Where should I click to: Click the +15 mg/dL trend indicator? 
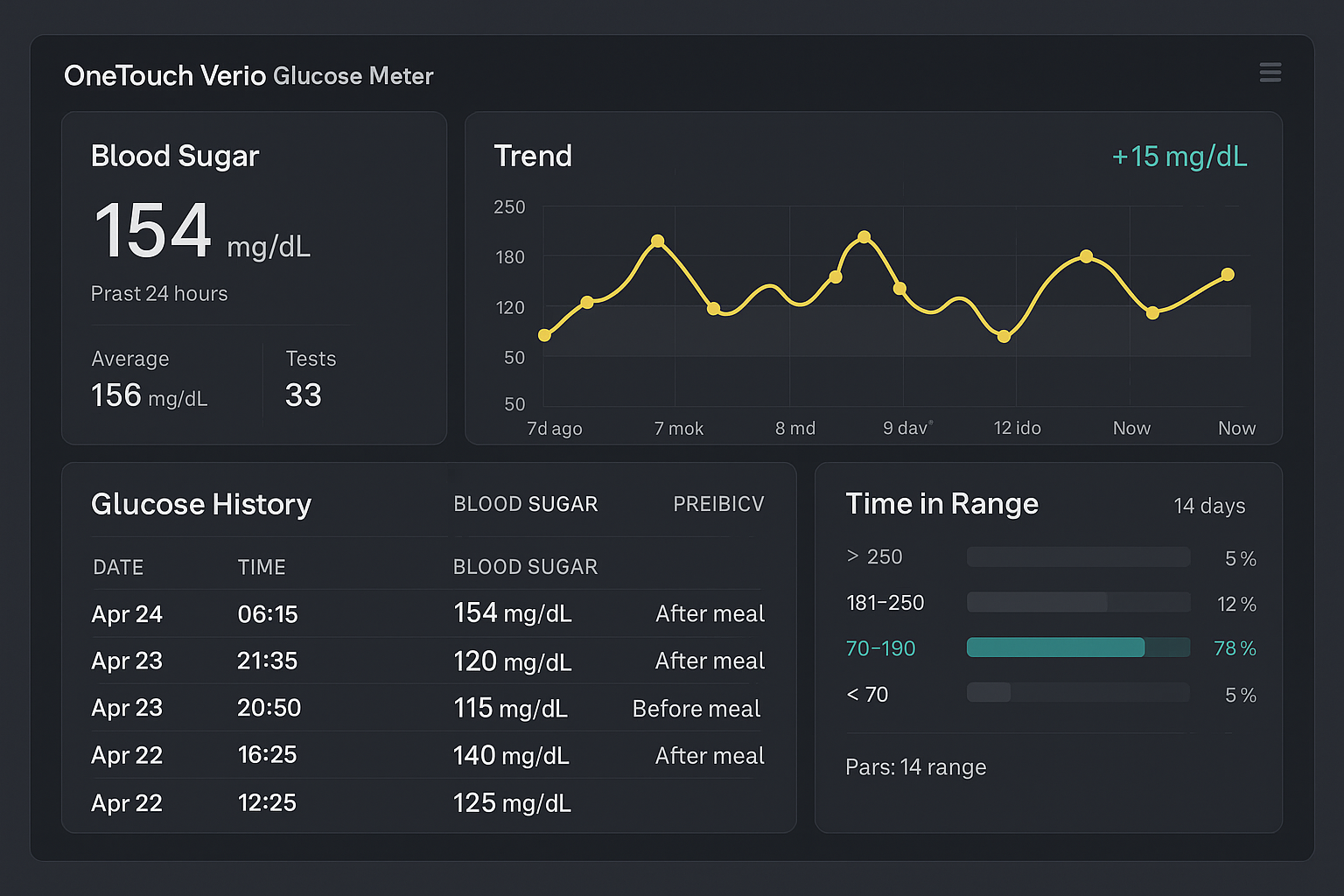(x=1179, y=157)
